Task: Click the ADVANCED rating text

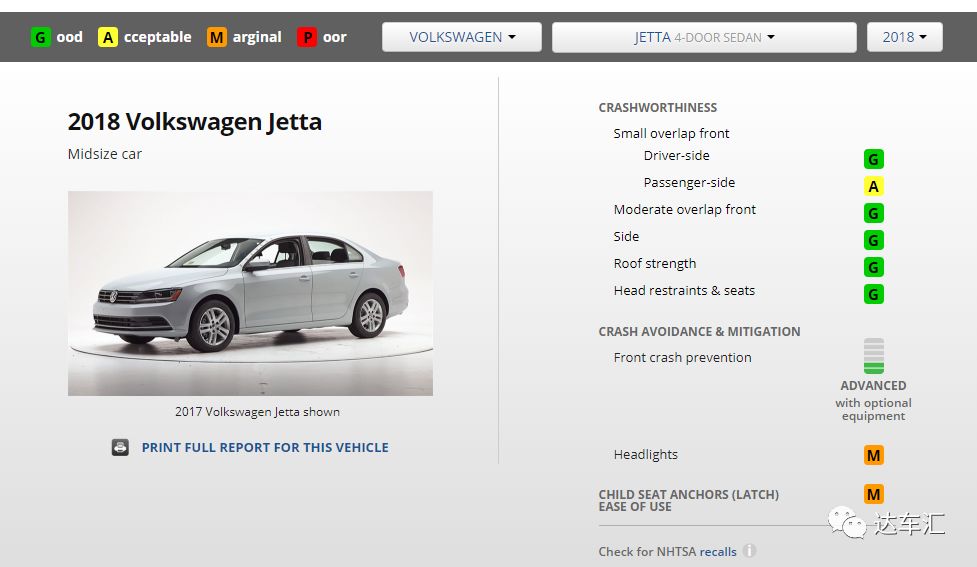Action: [874, 386]
